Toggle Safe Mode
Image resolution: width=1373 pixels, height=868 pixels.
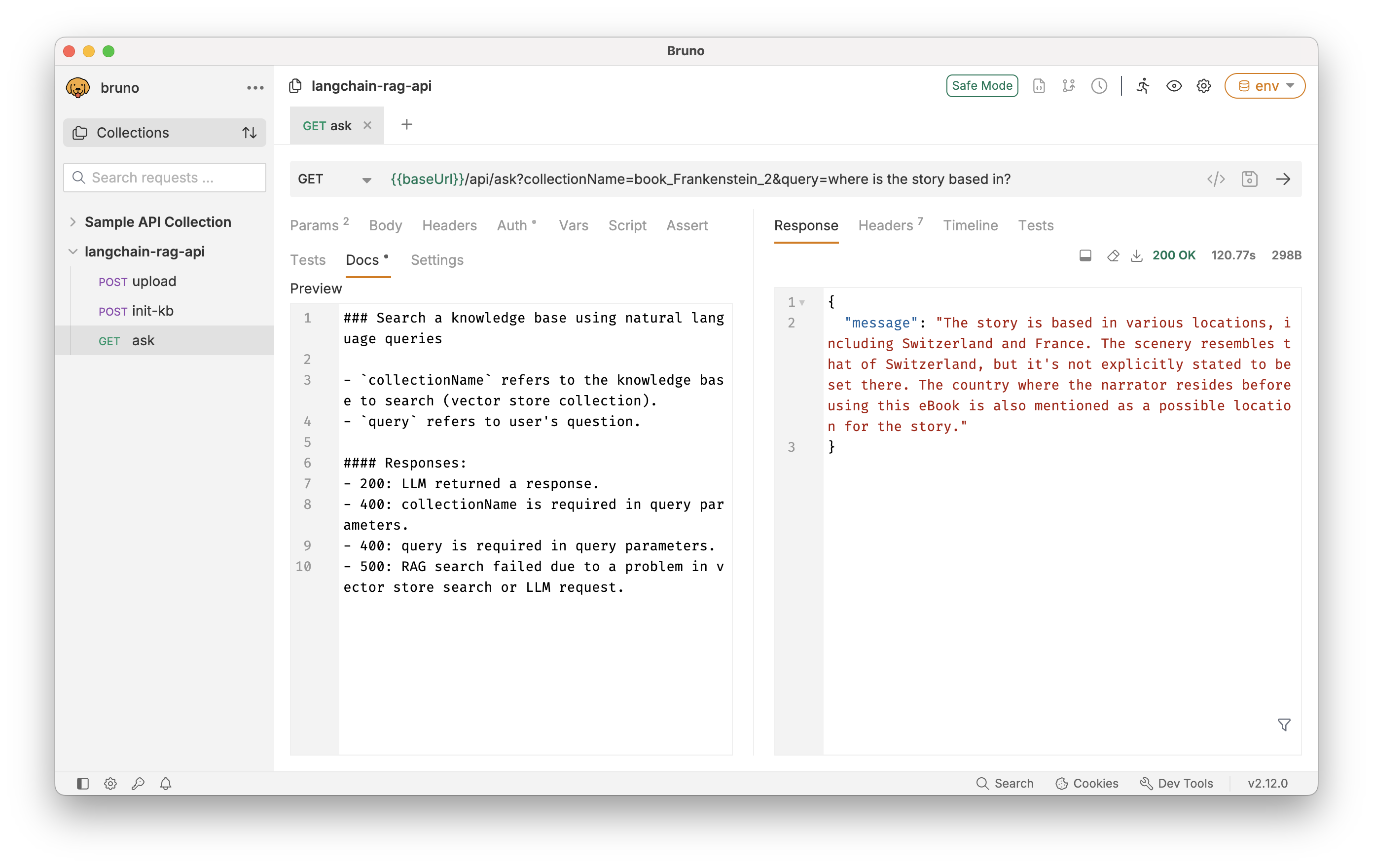pos(982,85)
